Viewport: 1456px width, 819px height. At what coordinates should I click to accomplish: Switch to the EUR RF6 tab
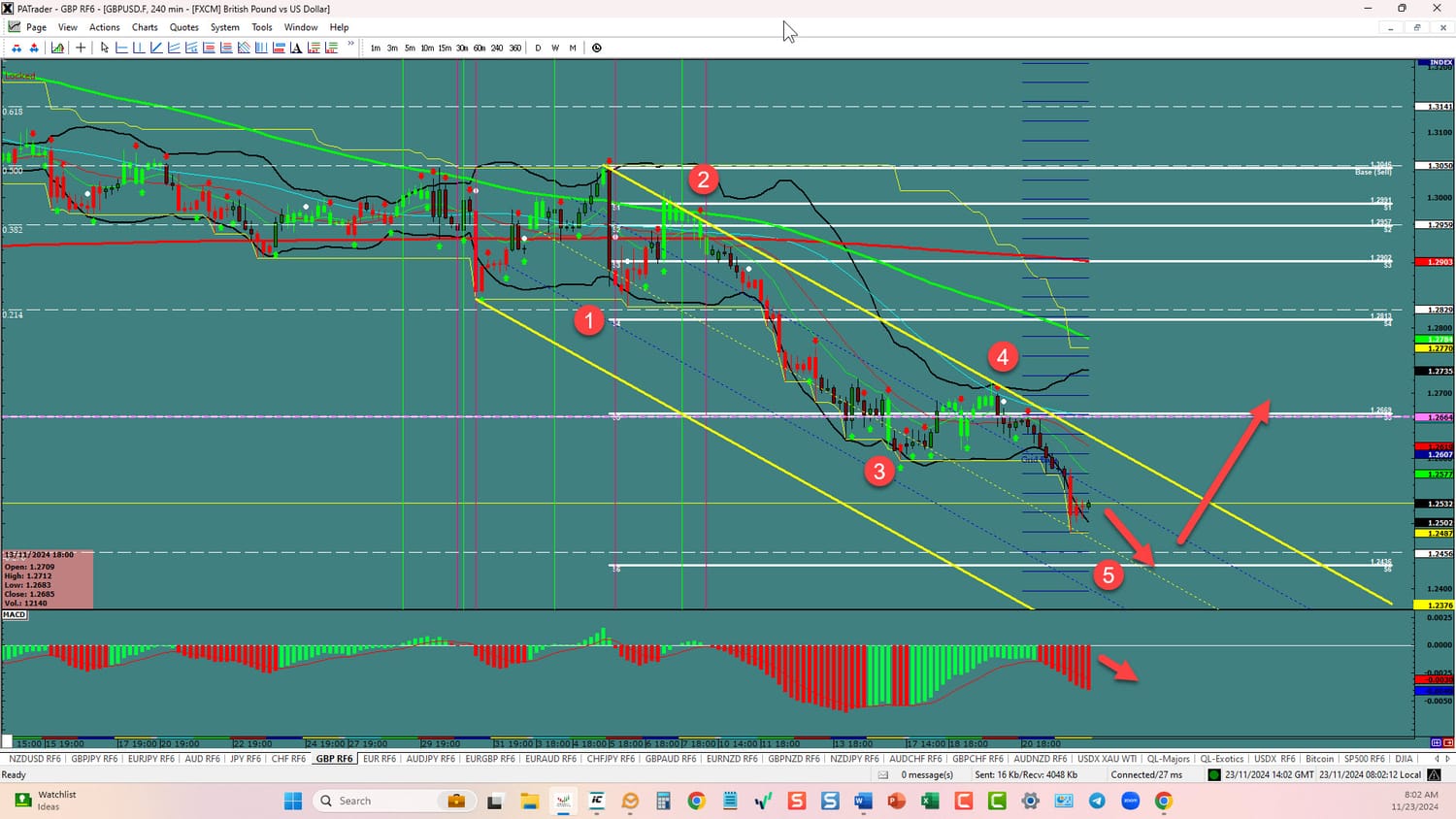(380, 759)
